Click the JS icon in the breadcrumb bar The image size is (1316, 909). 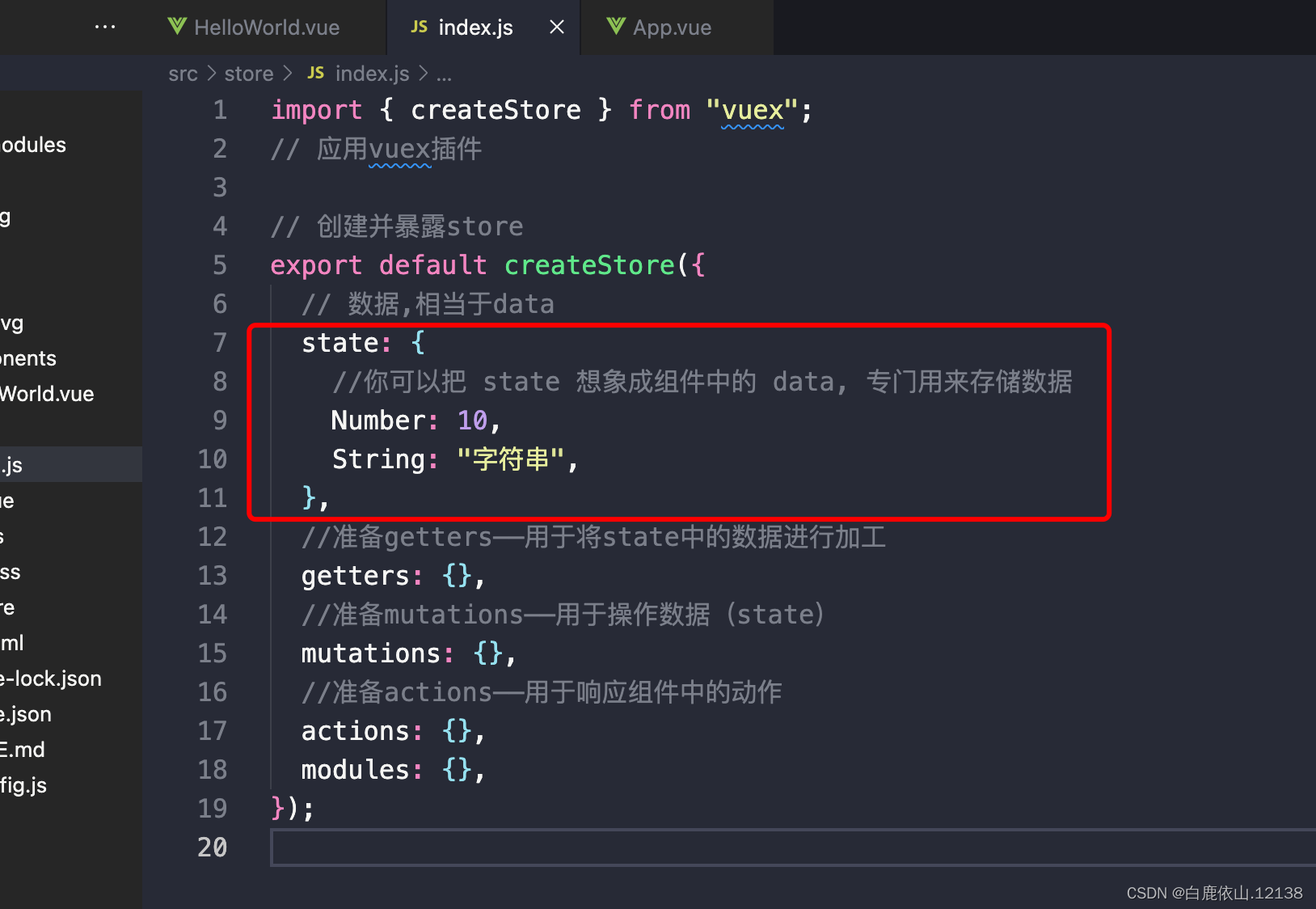[x=315, y=73]
